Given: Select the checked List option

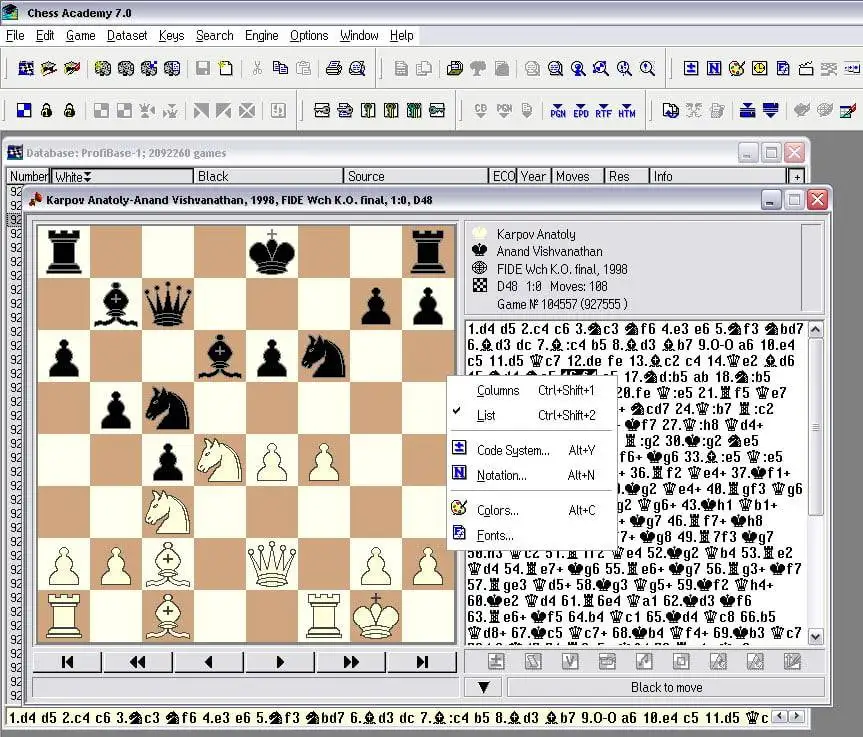Looking at the screenshot, I should coord(486,415).
